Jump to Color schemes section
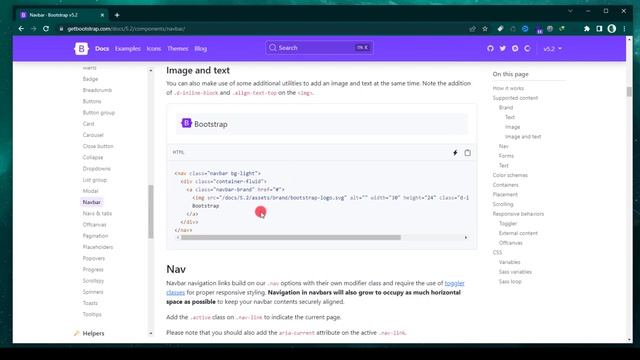Screen dimensions: 640x360 coord(510,175)
